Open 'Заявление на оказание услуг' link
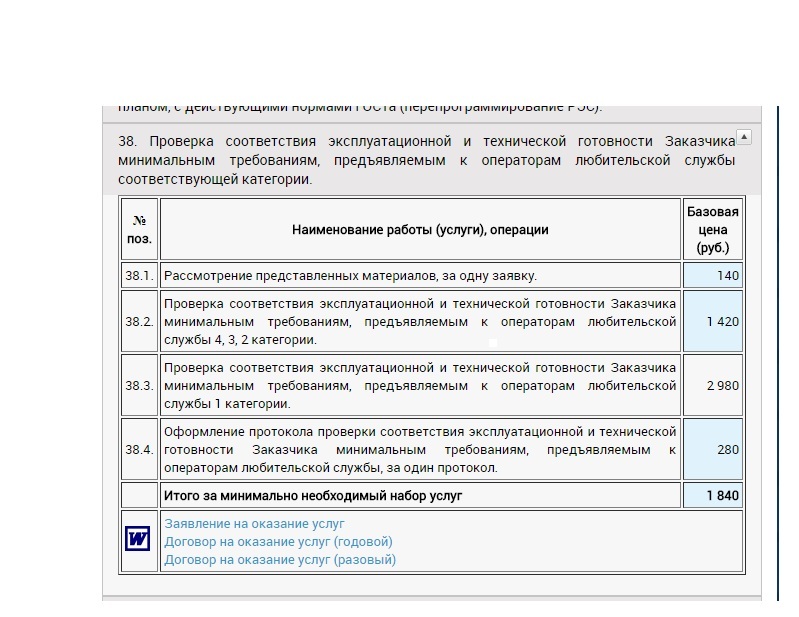Screen dimensions: 799x617 click(x=254, y=524)
